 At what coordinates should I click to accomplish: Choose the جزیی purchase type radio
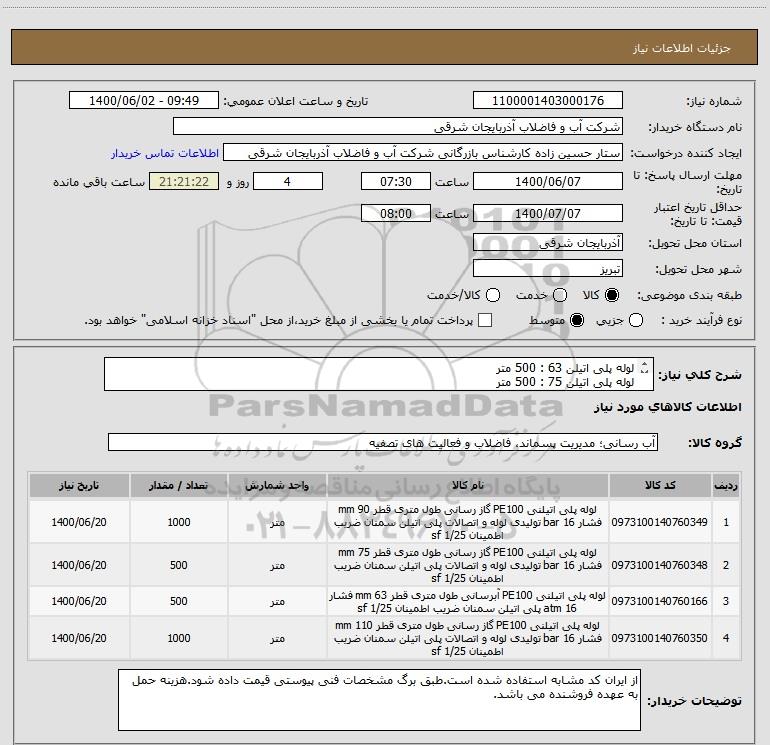(x=636, y=320)
